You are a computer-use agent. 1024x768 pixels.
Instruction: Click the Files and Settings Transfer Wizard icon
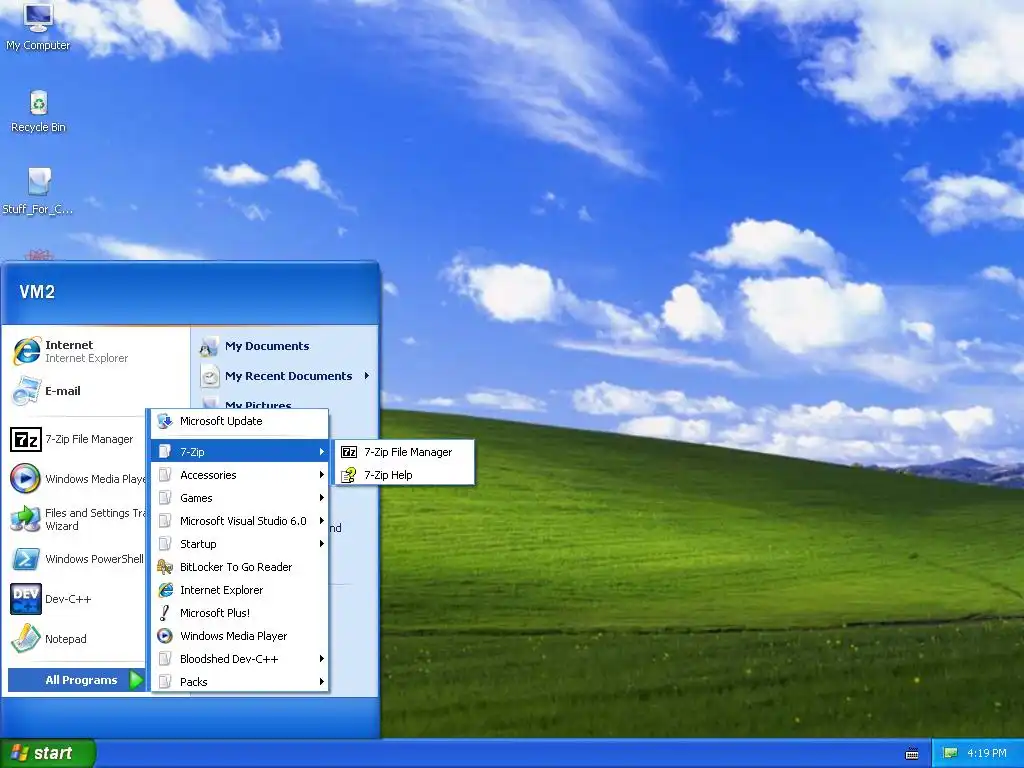(x=26, y=519)
